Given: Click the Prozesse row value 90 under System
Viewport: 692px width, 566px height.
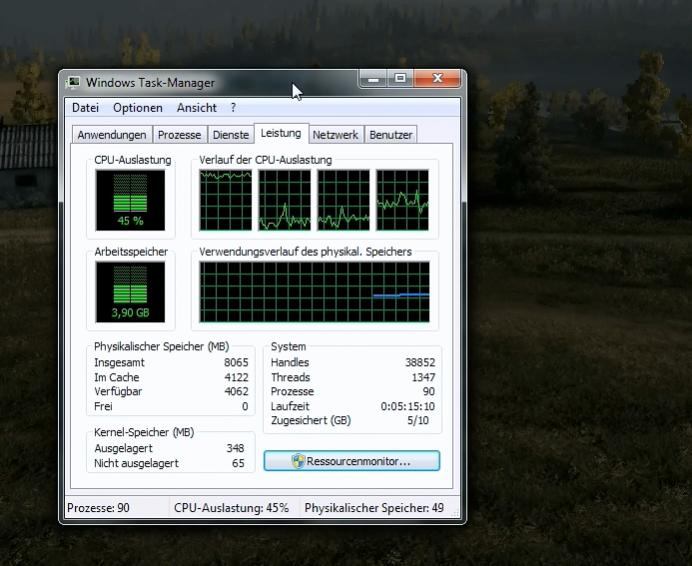Looking at the screenshot, I should [429, 392].
